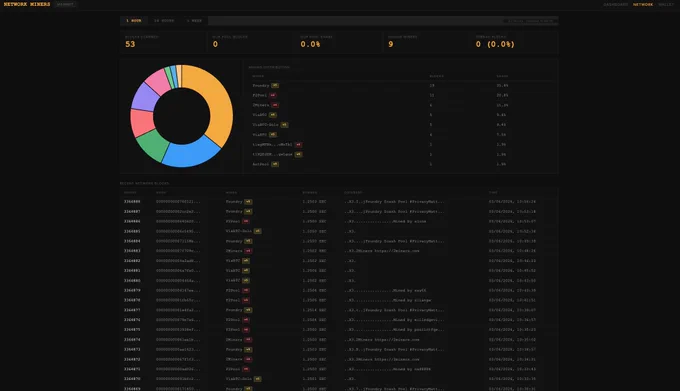The height and width of the screenshot is (391, 680).
Task: Click the 2Miners red badge in block row ending 883
Action: 248,251
